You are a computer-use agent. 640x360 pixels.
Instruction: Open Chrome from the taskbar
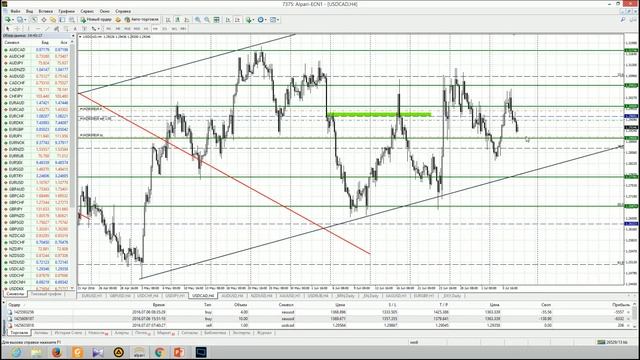[x=159, y=352]
